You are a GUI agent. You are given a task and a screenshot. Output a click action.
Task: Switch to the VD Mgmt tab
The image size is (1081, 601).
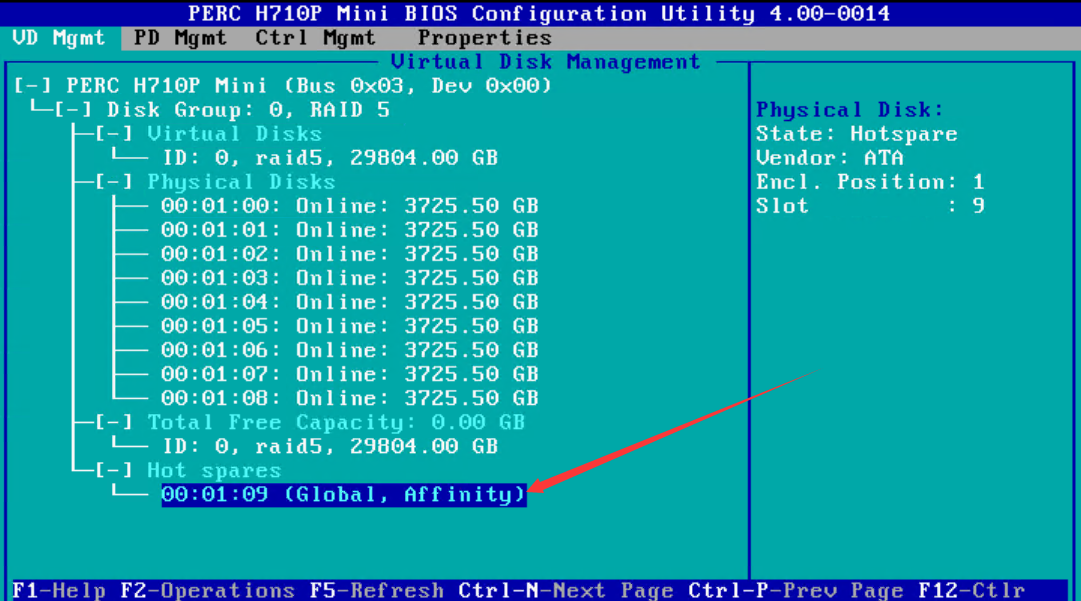click(59, 38)
